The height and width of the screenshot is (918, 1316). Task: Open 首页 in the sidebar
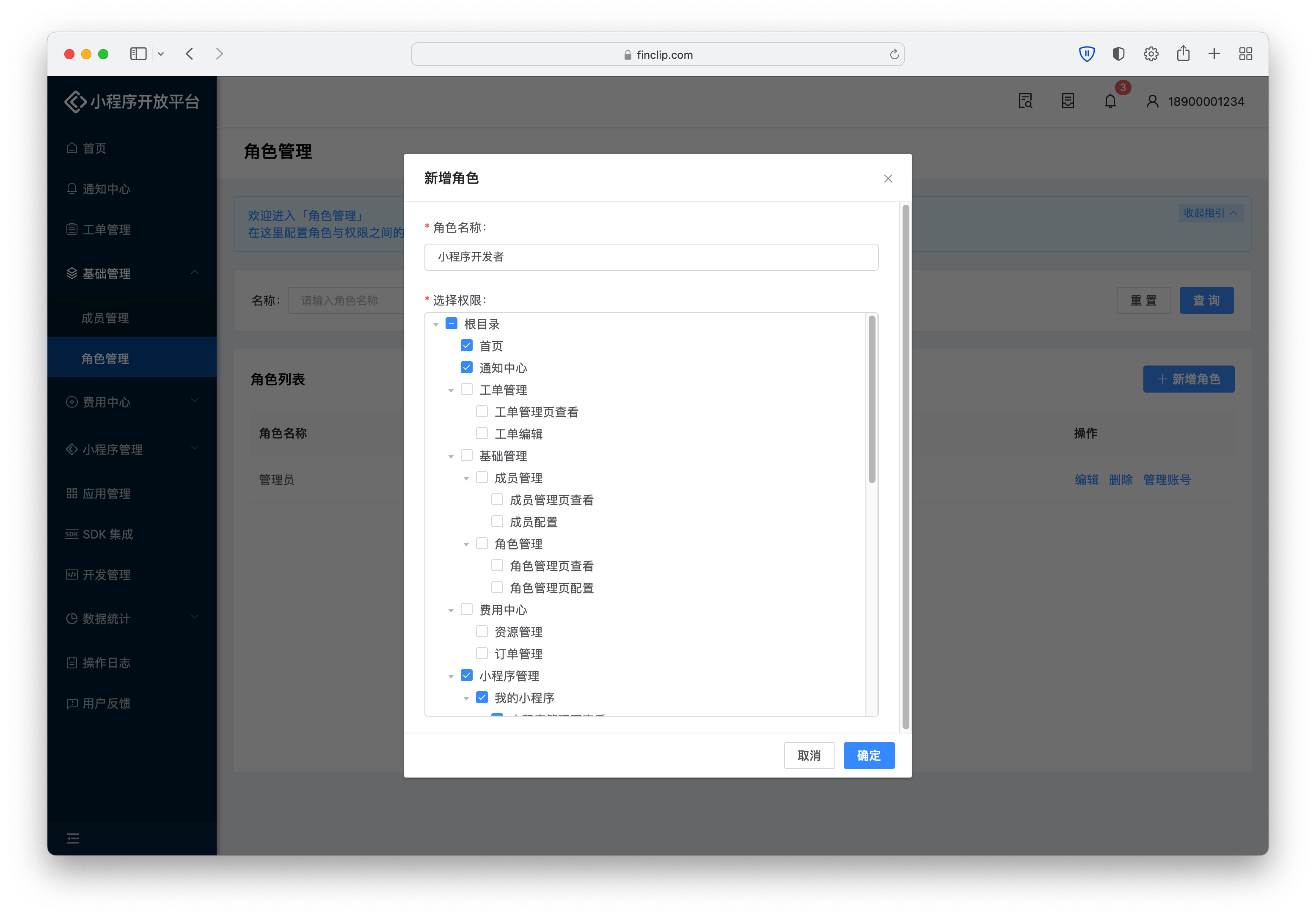[x=132, y=148]
